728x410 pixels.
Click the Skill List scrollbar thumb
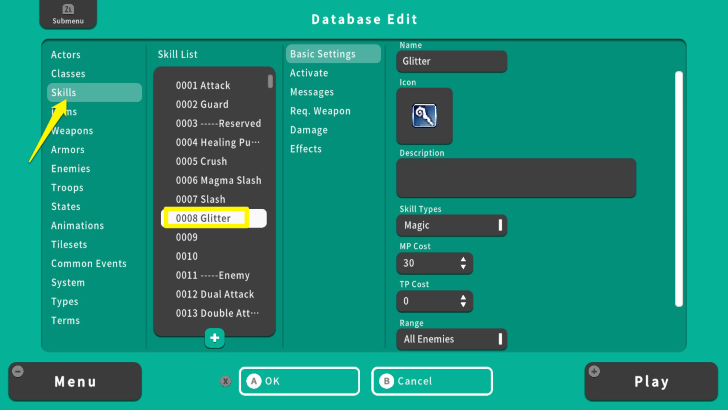[270, 81]
